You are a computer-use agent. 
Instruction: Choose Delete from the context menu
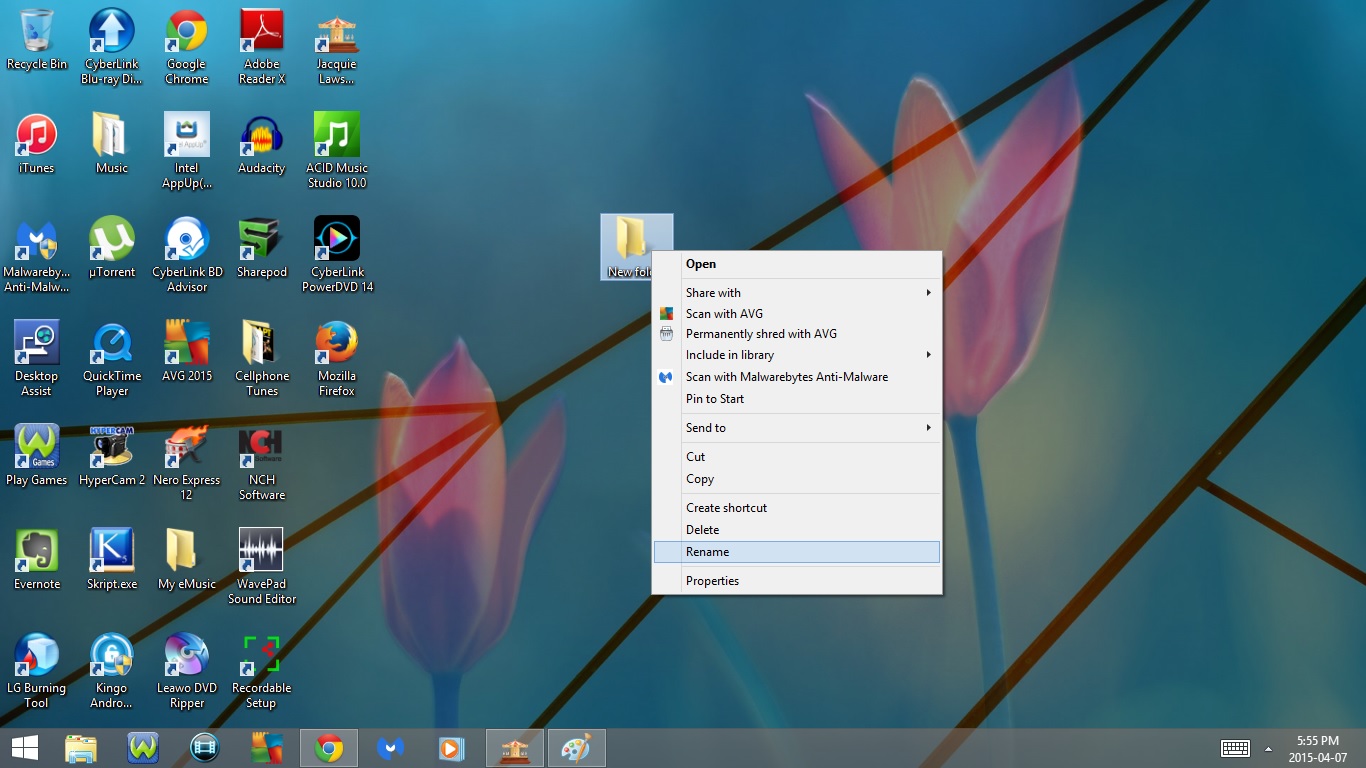[x=796, y=530]
